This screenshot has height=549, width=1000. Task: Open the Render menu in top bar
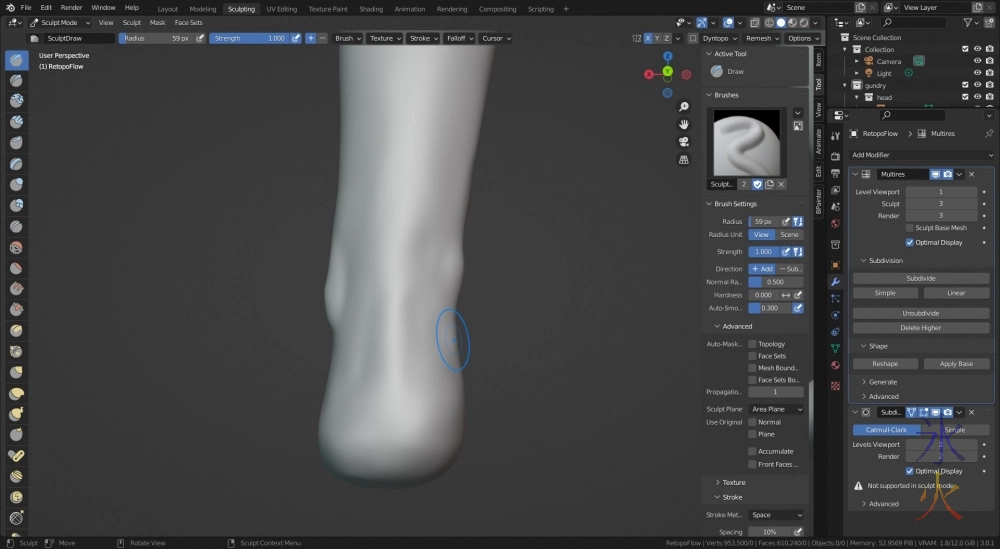[71, 7]
